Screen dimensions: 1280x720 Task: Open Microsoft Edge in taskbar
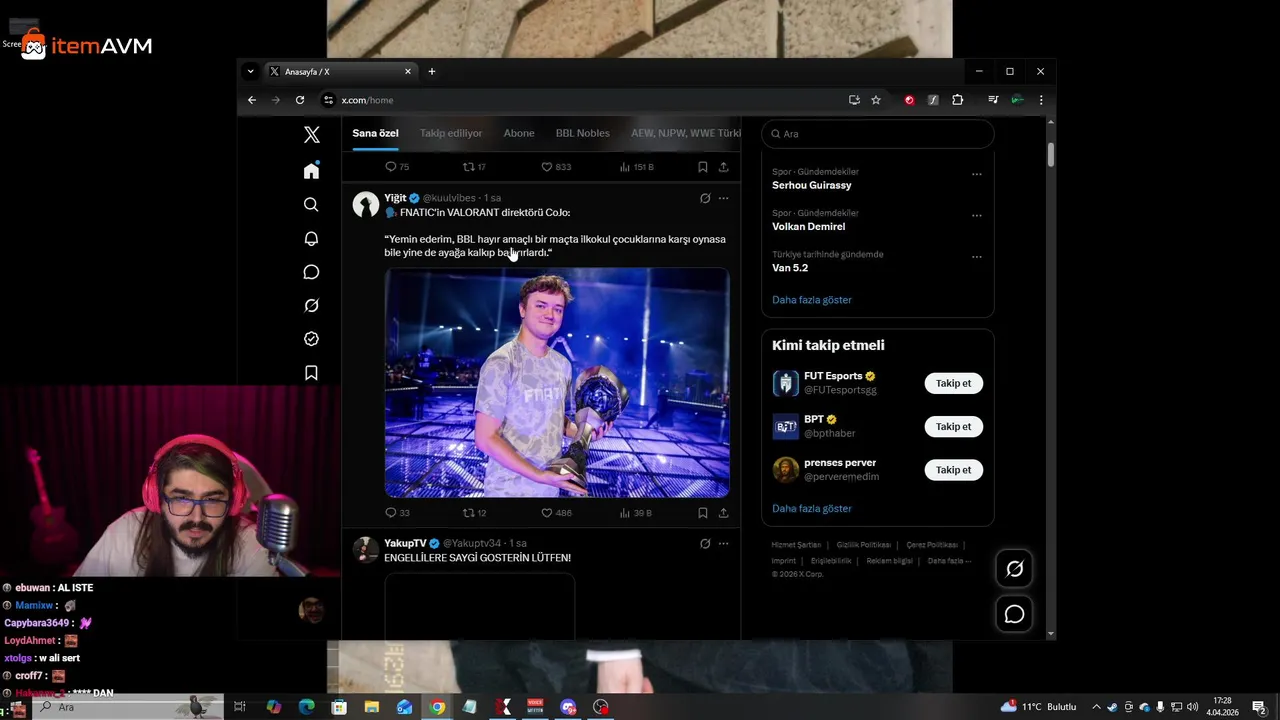pyautogui.click(x=307, y=707)
